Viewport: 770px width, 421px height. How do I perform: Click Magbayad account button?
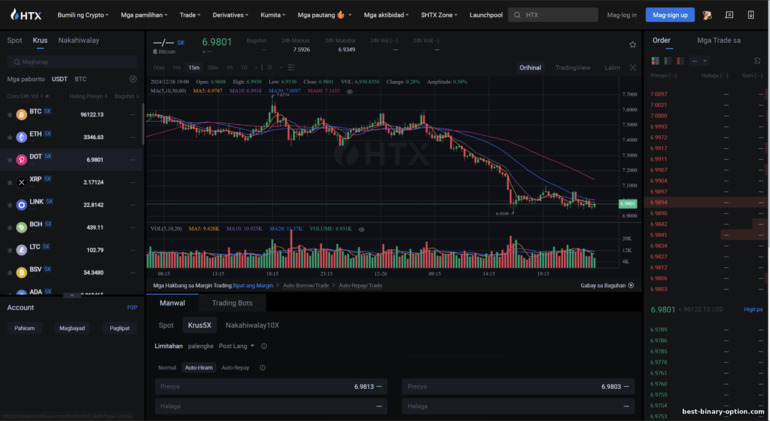tap(72, 328)
